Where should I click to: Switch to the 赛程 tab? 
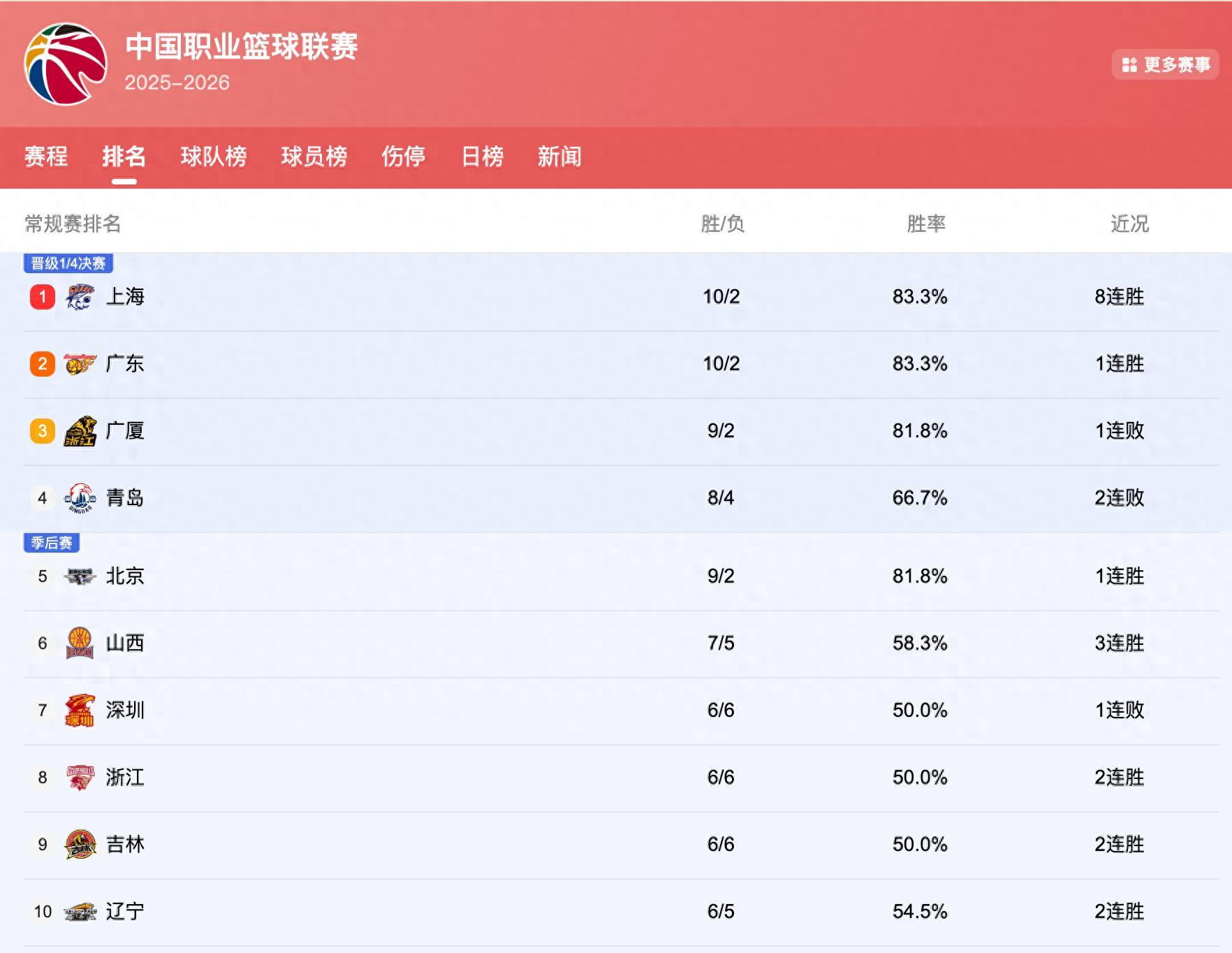pos(46,157)
